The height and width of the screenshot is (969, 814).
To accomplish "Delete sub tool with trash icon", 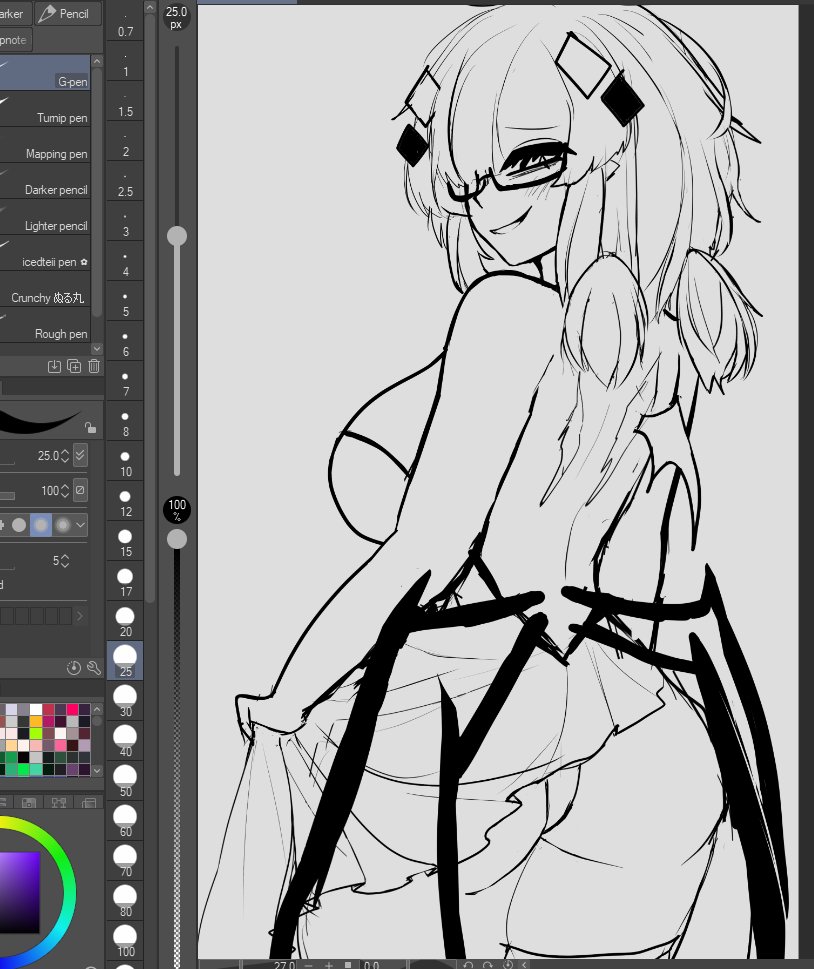I will click(x=94, y=366).
